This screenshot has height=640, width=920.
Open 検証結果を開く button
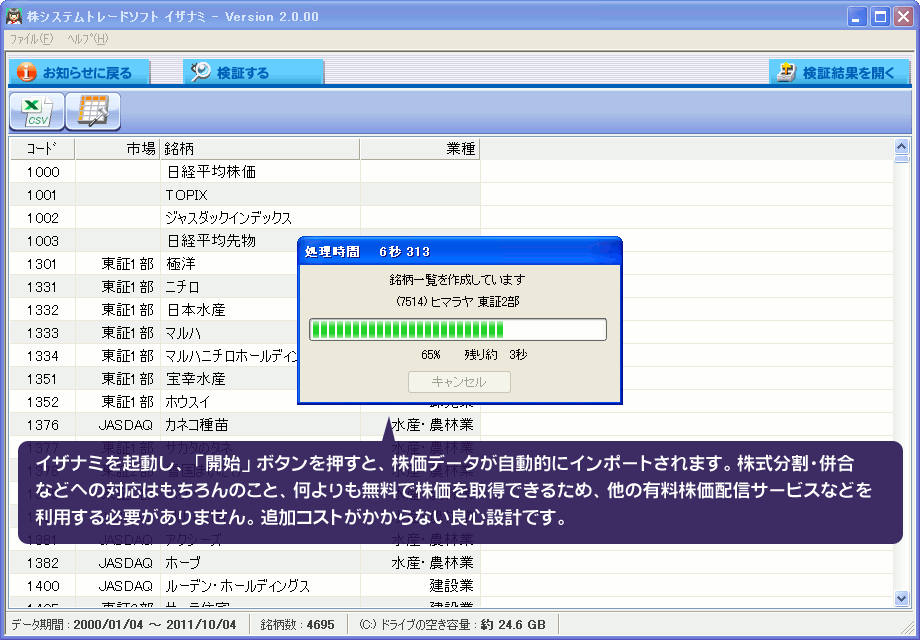pos(840,72)
